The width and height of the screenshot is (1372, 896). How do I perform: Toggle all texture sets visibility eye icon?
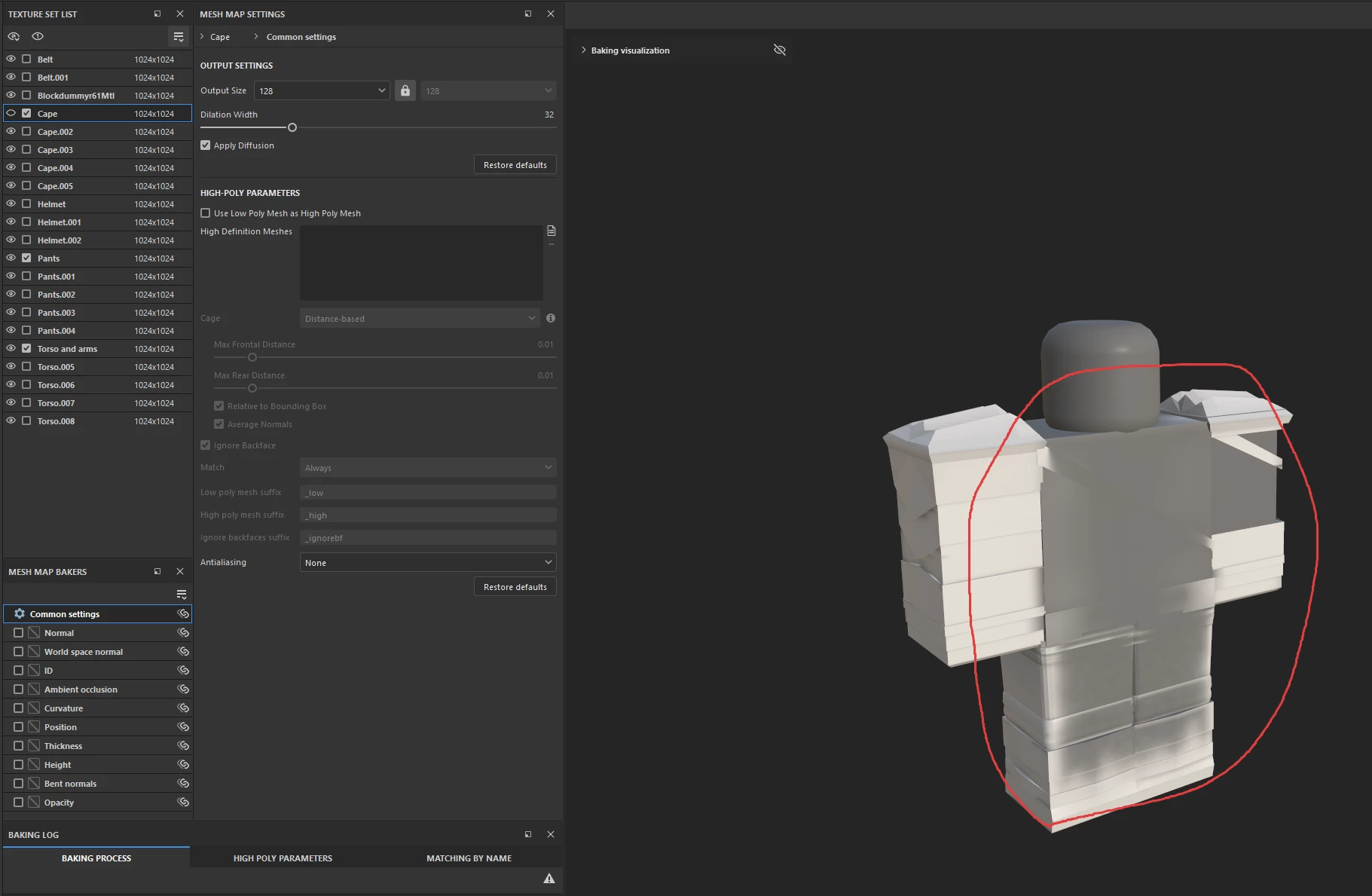[14, 36]
